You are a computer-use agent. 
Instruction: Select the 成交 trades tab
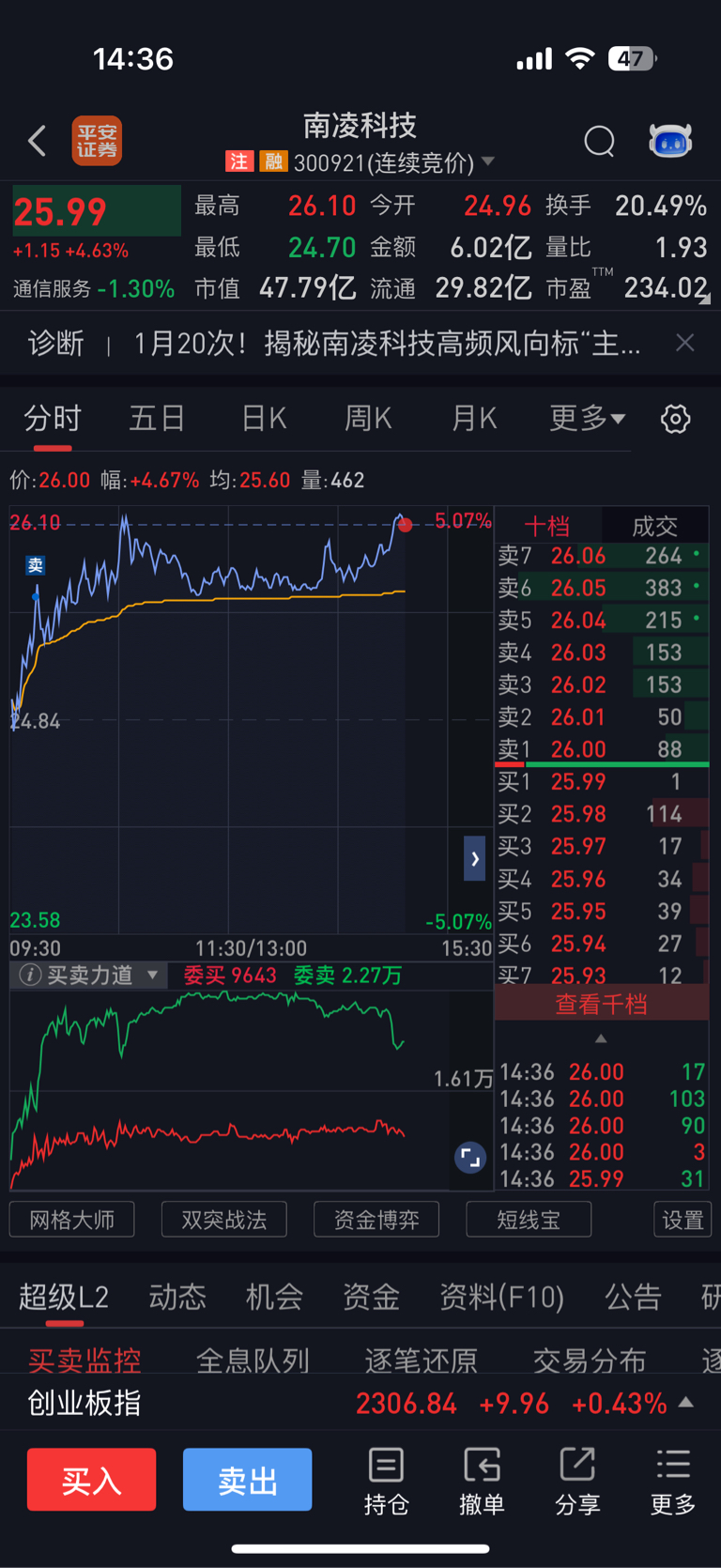pyautogui.click(x=655, y=526)
